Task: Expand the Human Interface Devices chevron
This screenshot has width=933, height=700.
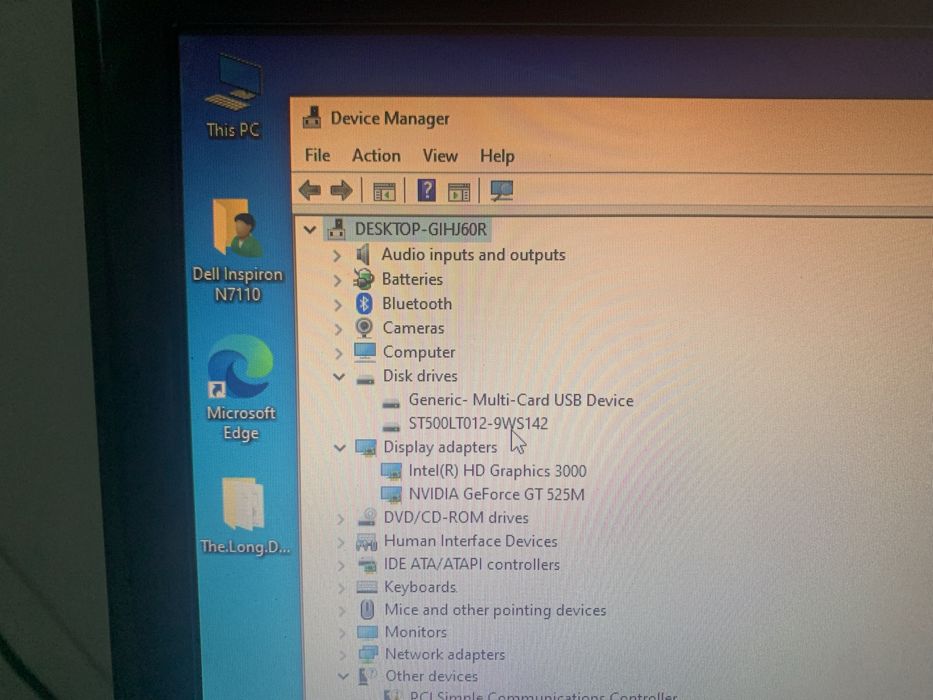Action: [x=341, y=542]
